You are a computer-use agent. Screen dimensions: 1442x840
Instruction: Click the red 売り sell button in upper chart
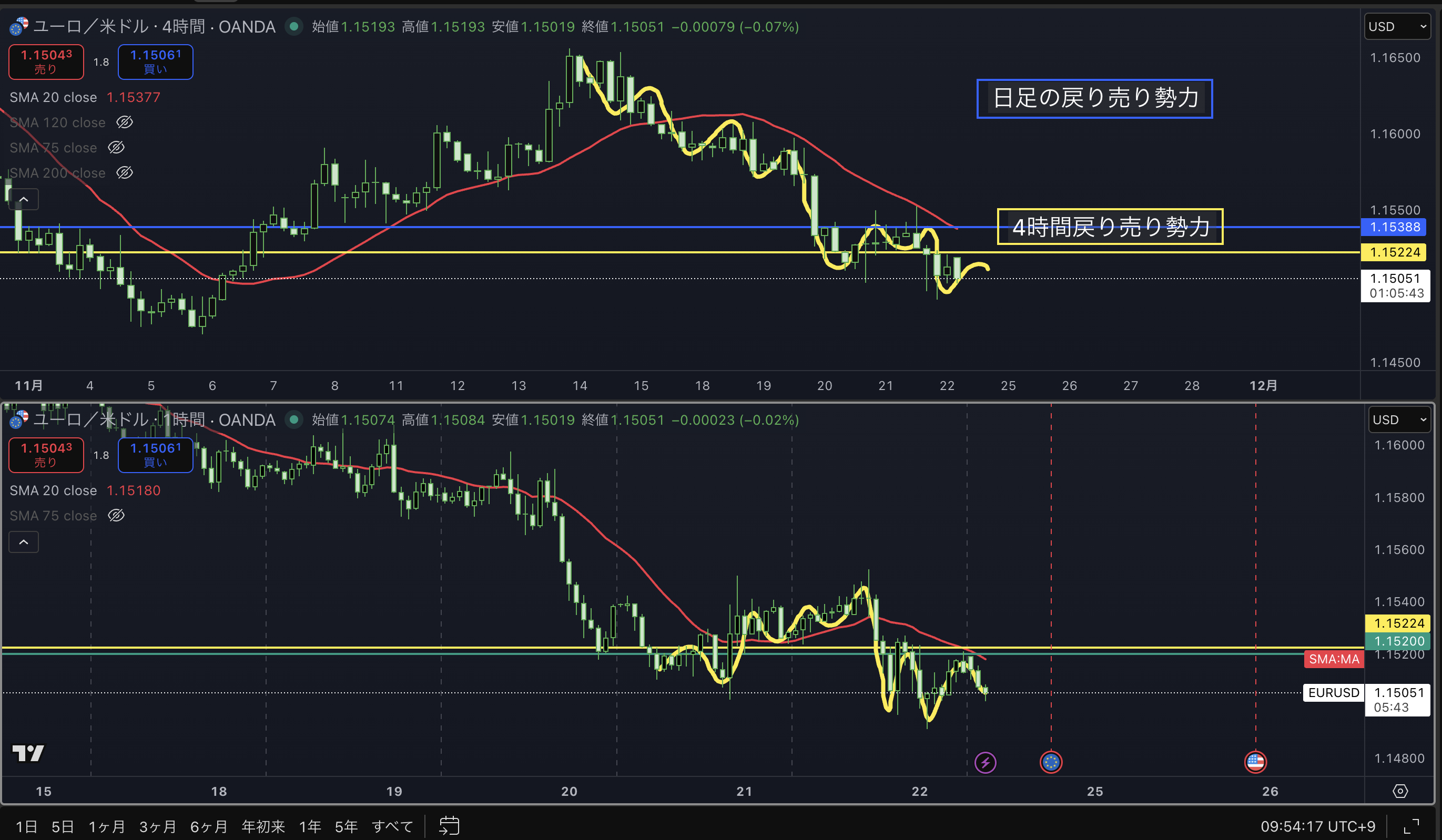46,62
